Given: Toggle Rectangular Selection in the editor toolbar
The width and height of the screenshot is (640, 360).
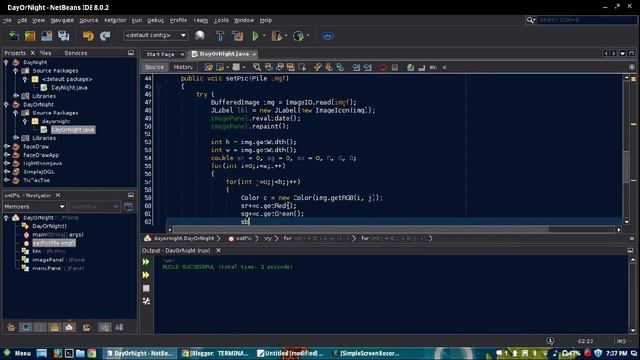Looking at the screenshot, I should pyautogui.click(x=302, y=67).
